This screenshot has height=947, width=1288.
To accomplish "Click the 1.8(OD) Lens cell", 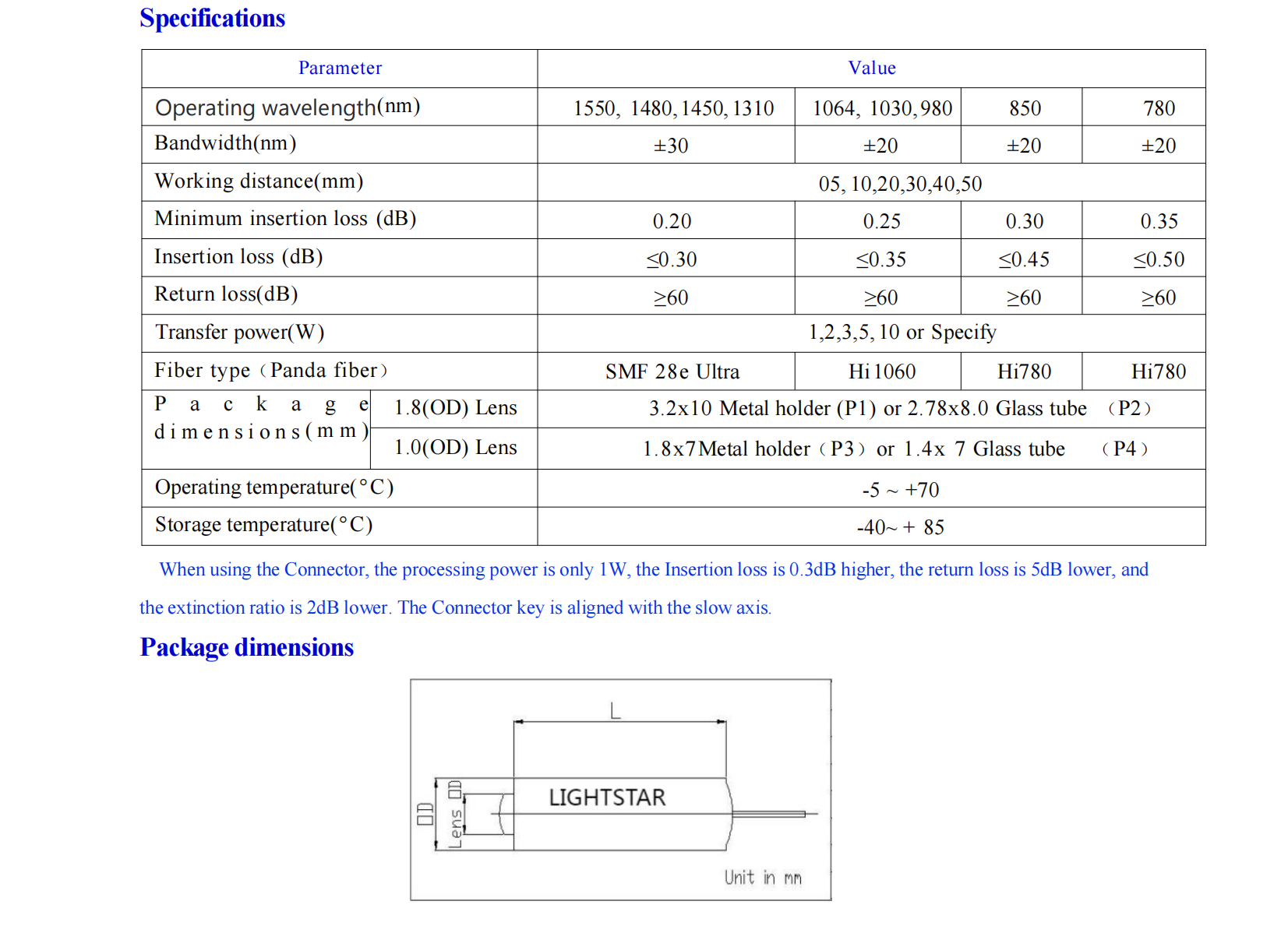I will point(455,408).
